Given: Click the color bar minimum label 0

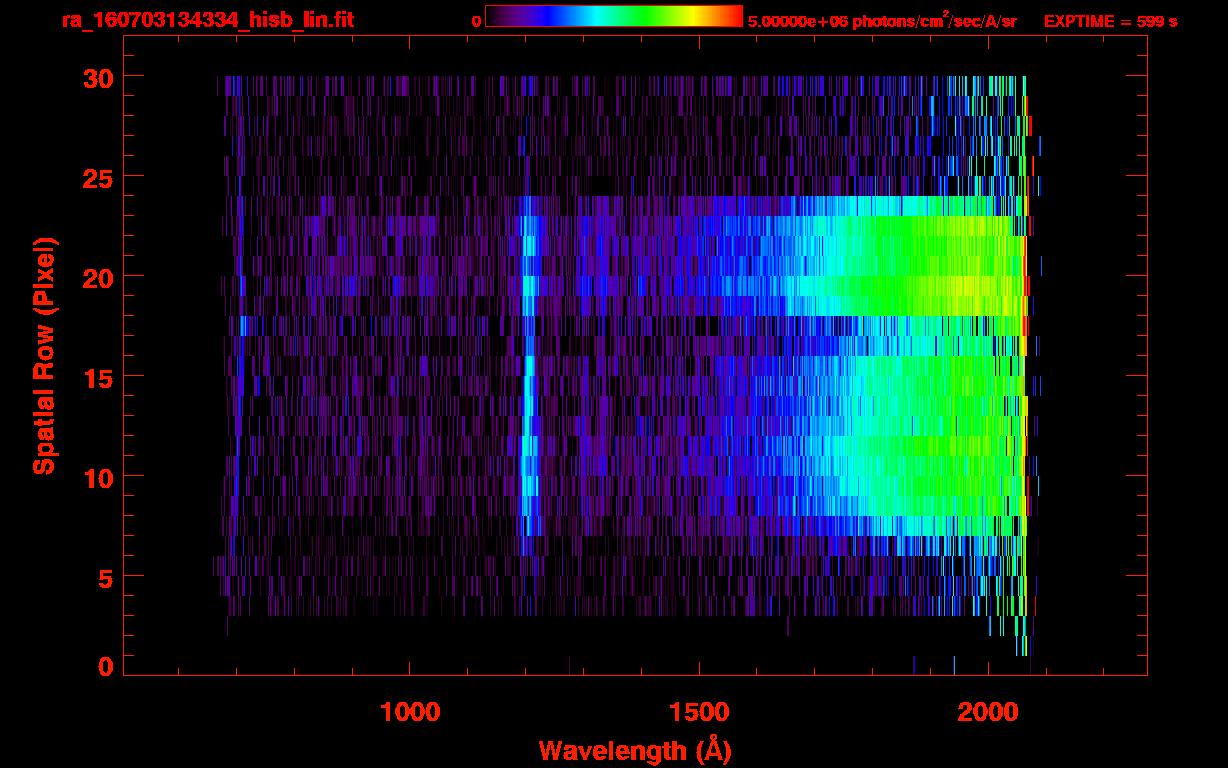Looking at the screenshot, I should (x=476, y=21).
